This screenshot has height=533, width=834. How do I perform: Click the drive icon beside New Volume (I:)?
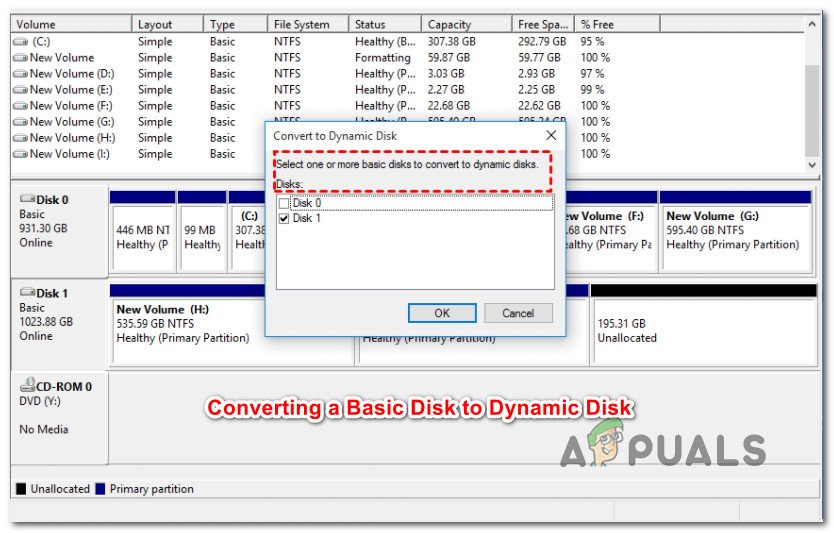(x=20, y=153)
